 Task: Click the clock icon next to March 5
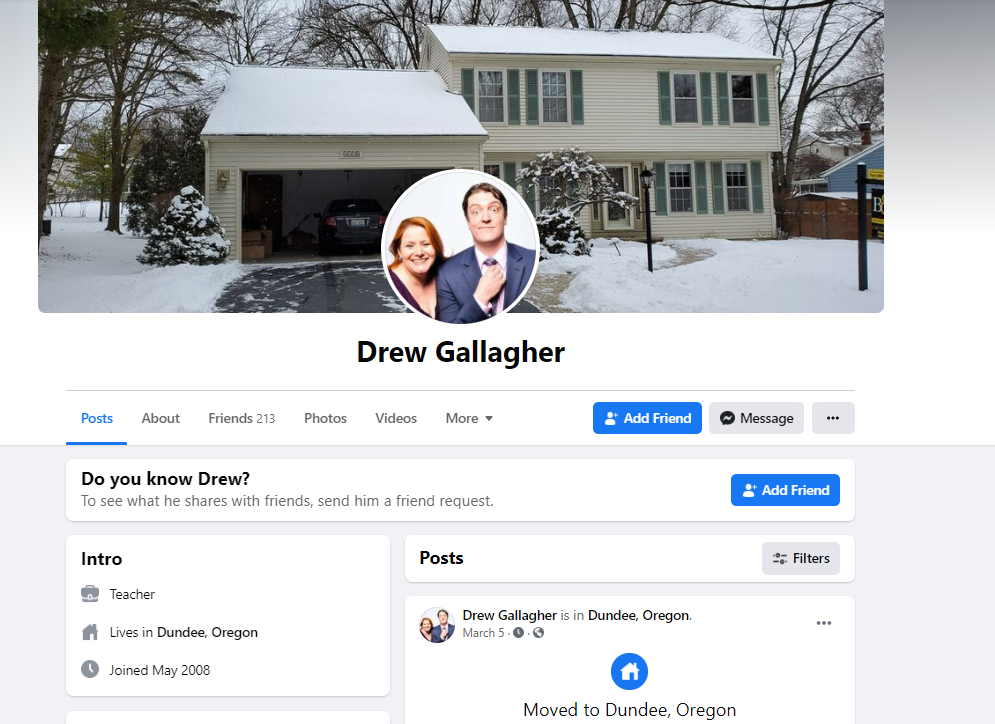pos(518,633)
